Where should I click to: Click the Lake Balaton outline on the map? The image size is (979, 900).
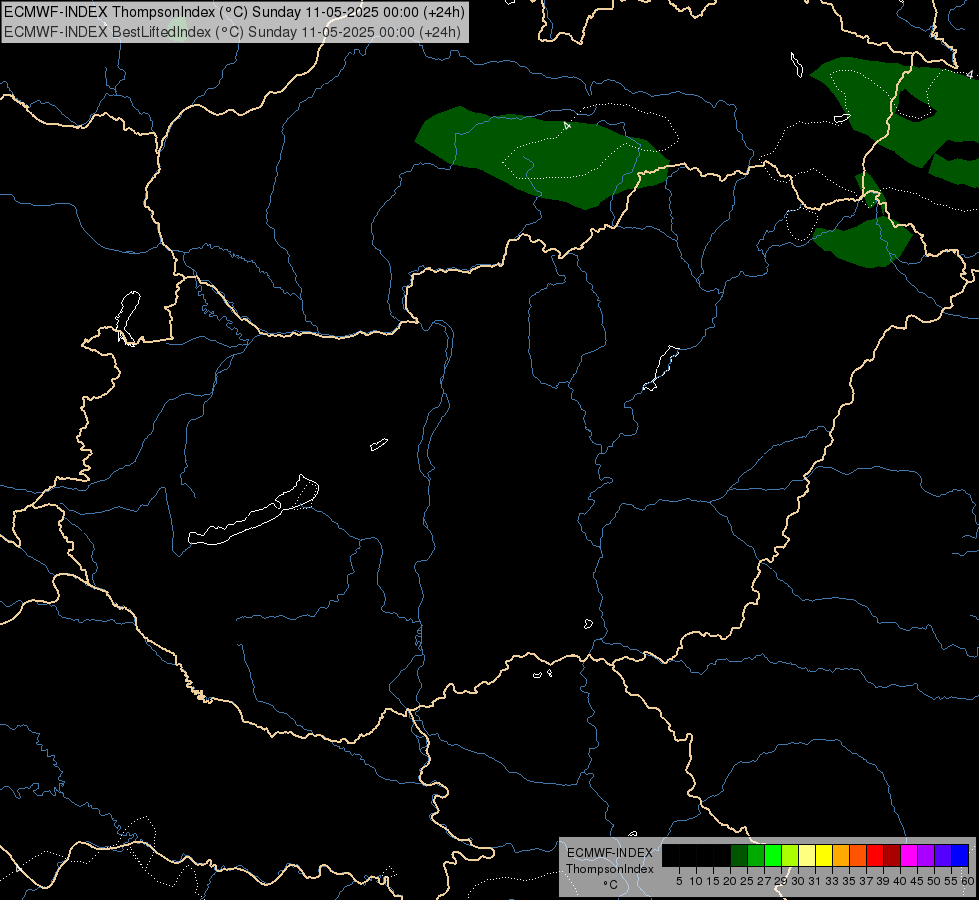(253, 512)
